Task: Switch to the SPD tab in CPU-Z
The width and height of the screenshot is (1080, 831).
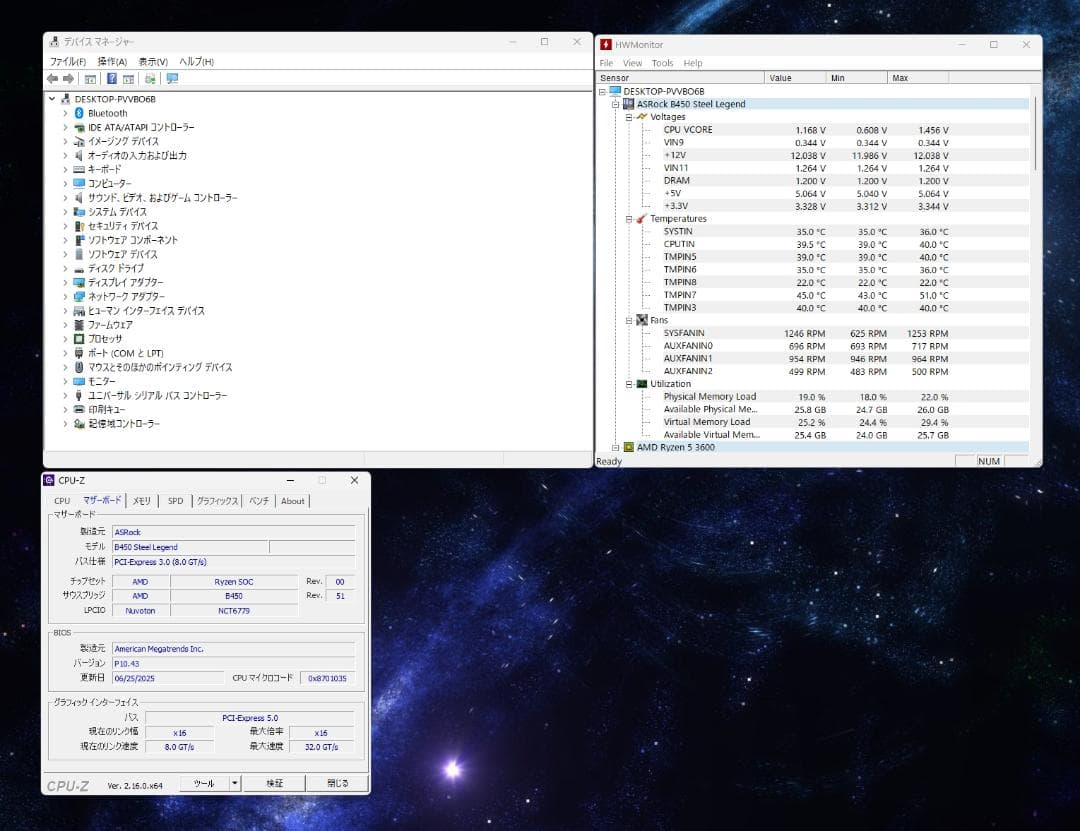Action: (x=176, y=501)
